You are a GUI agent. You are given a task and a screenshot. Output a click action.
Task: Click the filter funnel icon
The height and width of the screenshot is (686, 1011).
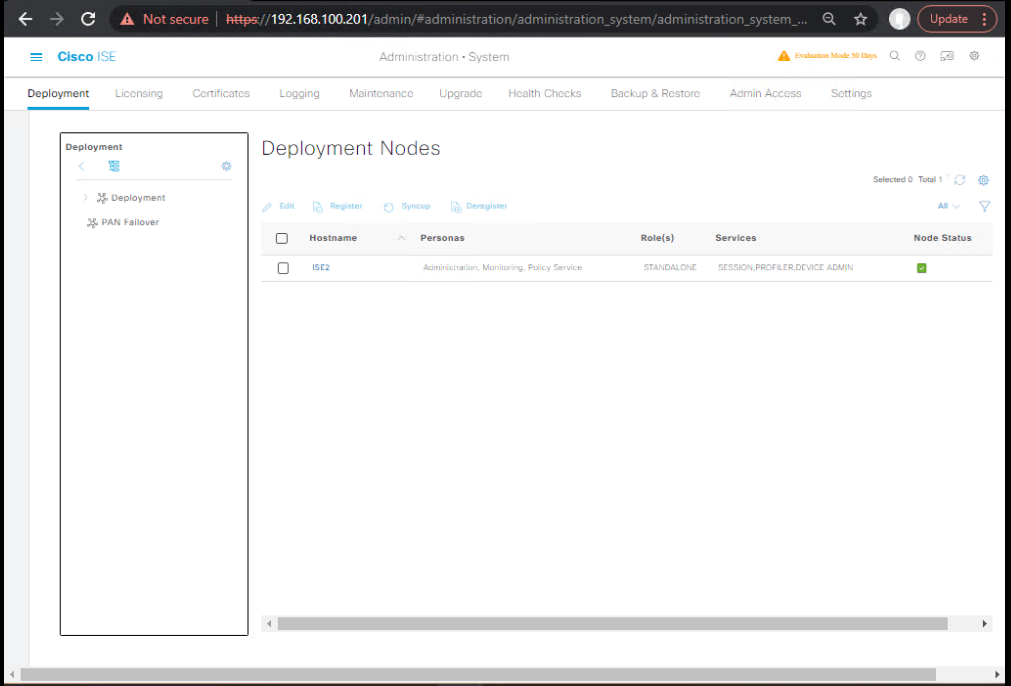[x=984, y=206]
